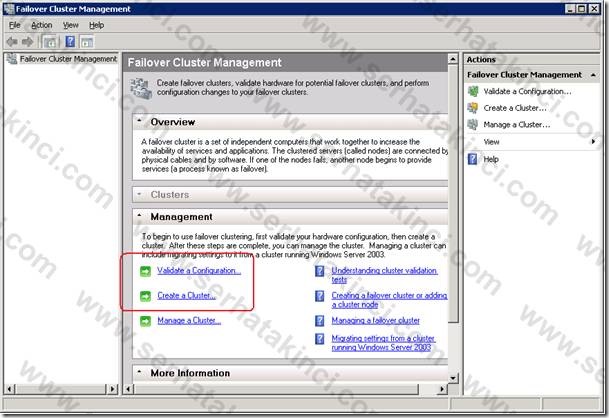This screenshot has width=609, height=418.
Task: Open the View menu
Action: 71,25
